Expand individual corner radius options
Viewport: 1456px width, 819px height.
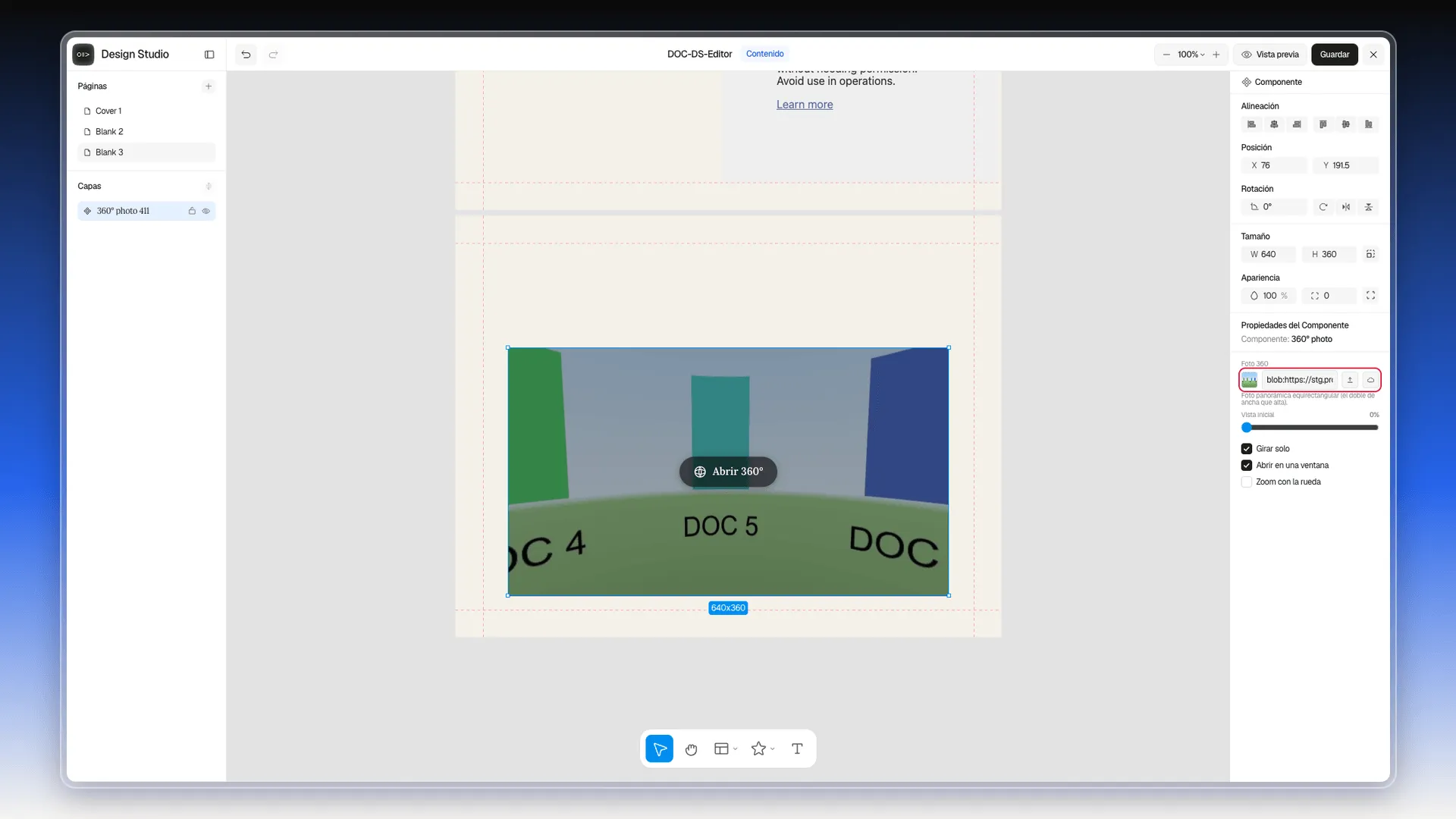[1370, 296]
